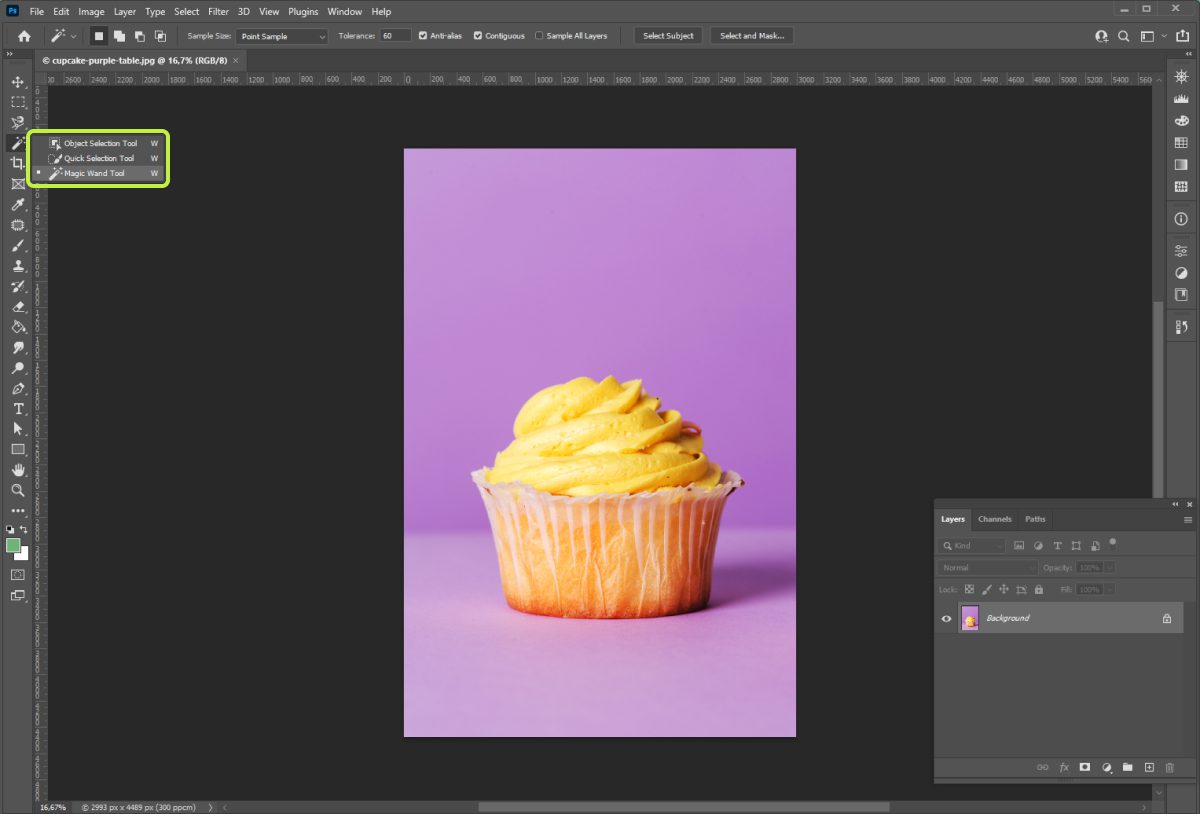Create a new layer plus icon
Screen dimensions: 1200x814
pyautogui.click(x=1149, y=767)
